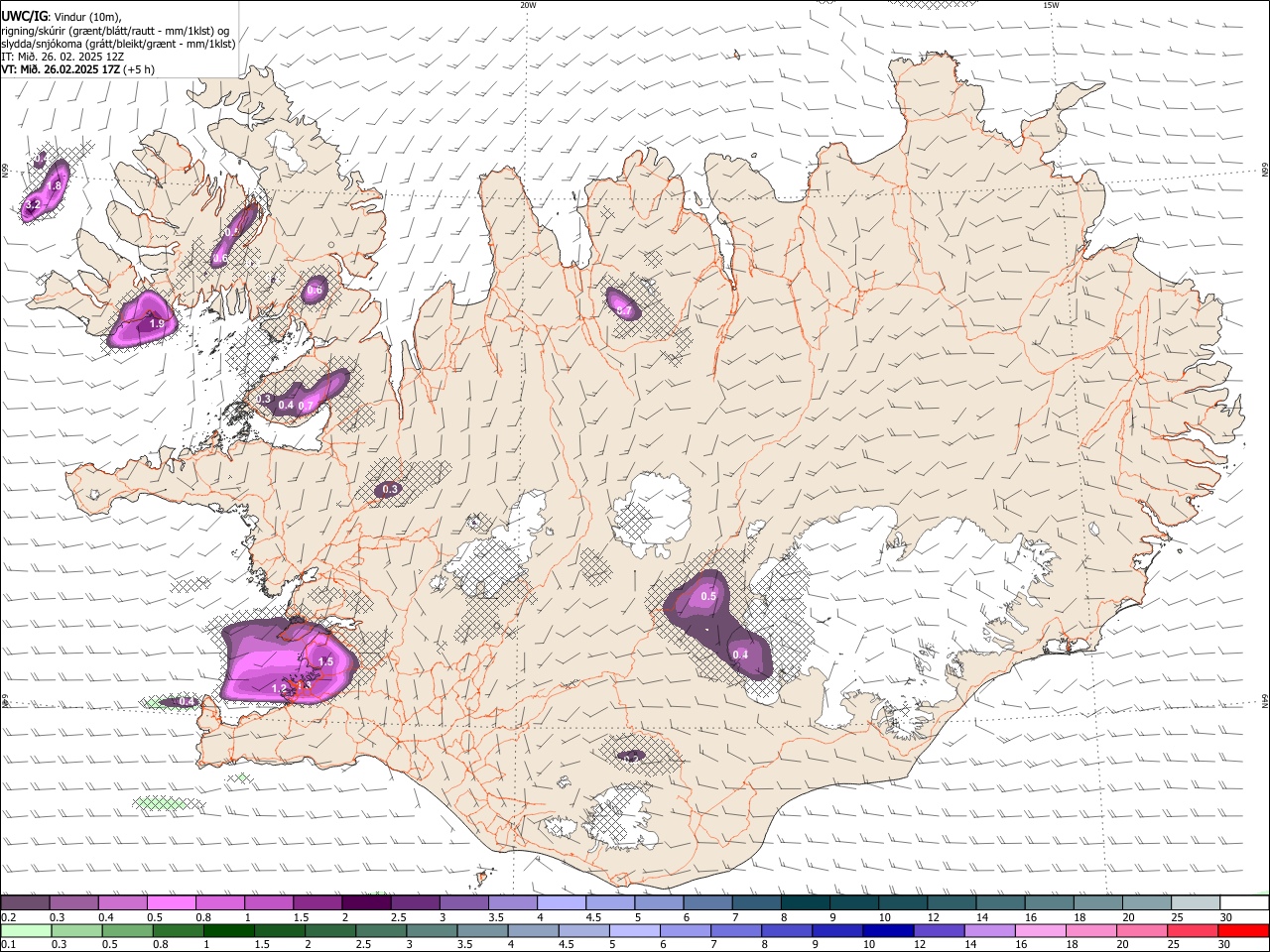The width and height of the screenshot is (1270, 952).
Task: Pick the grey-purple swatch starting at 0.2
Action: pyautogui.click(x=26, y=902)
